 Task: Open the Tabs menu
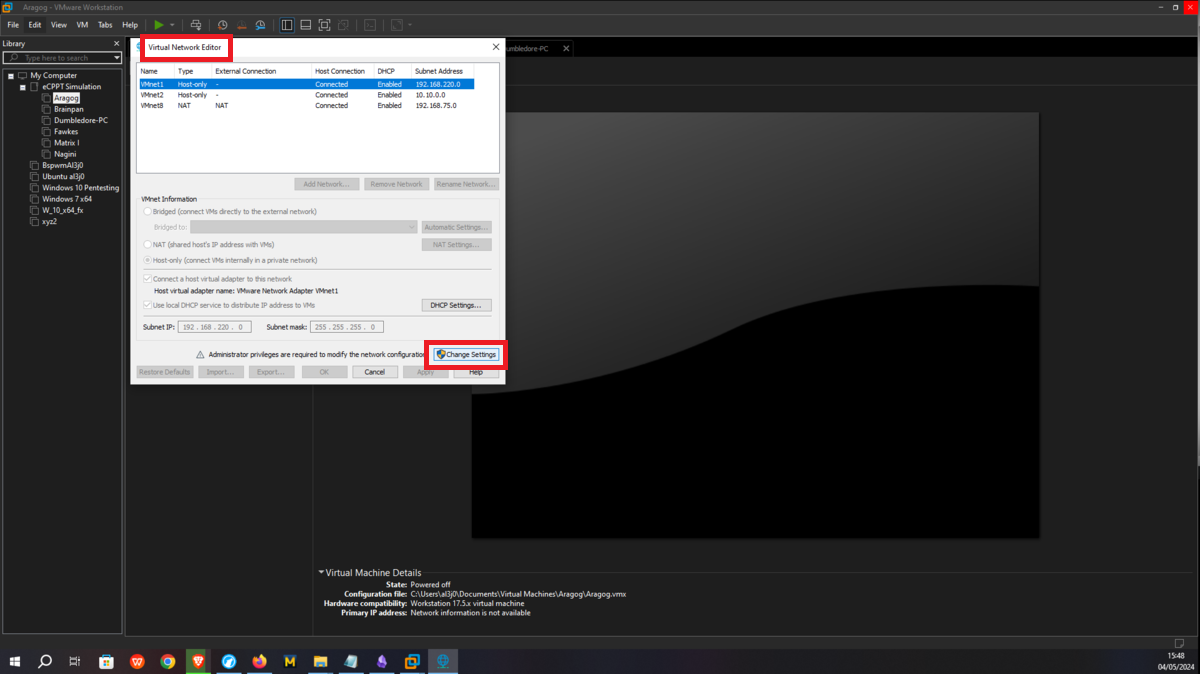tap(105, 25)
